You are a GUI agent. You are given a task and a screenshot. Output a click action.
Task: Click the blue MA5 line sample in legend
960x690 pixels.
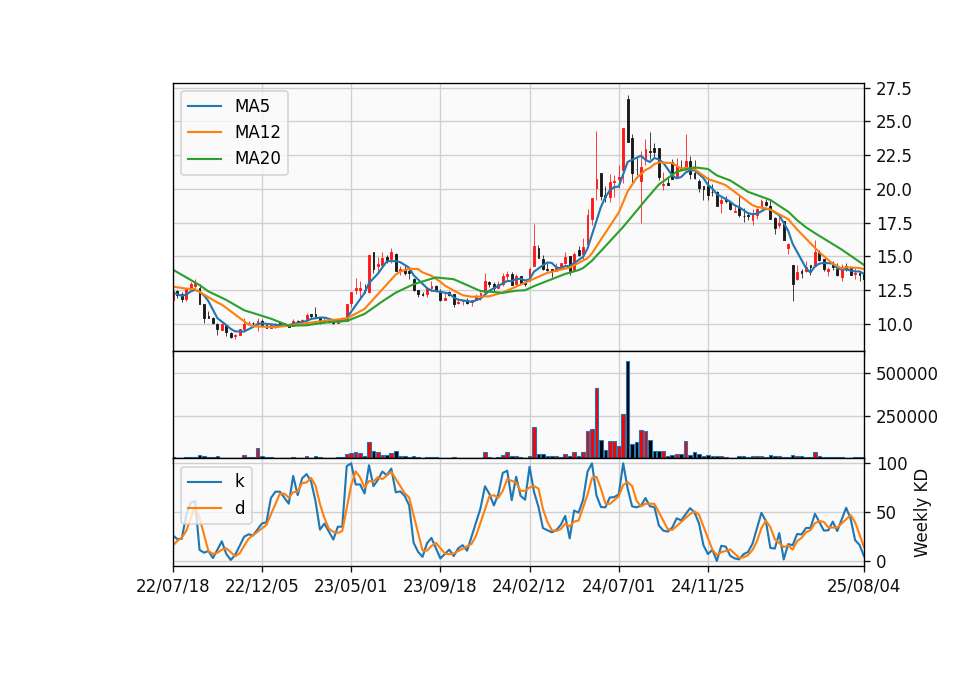point(204,106)
